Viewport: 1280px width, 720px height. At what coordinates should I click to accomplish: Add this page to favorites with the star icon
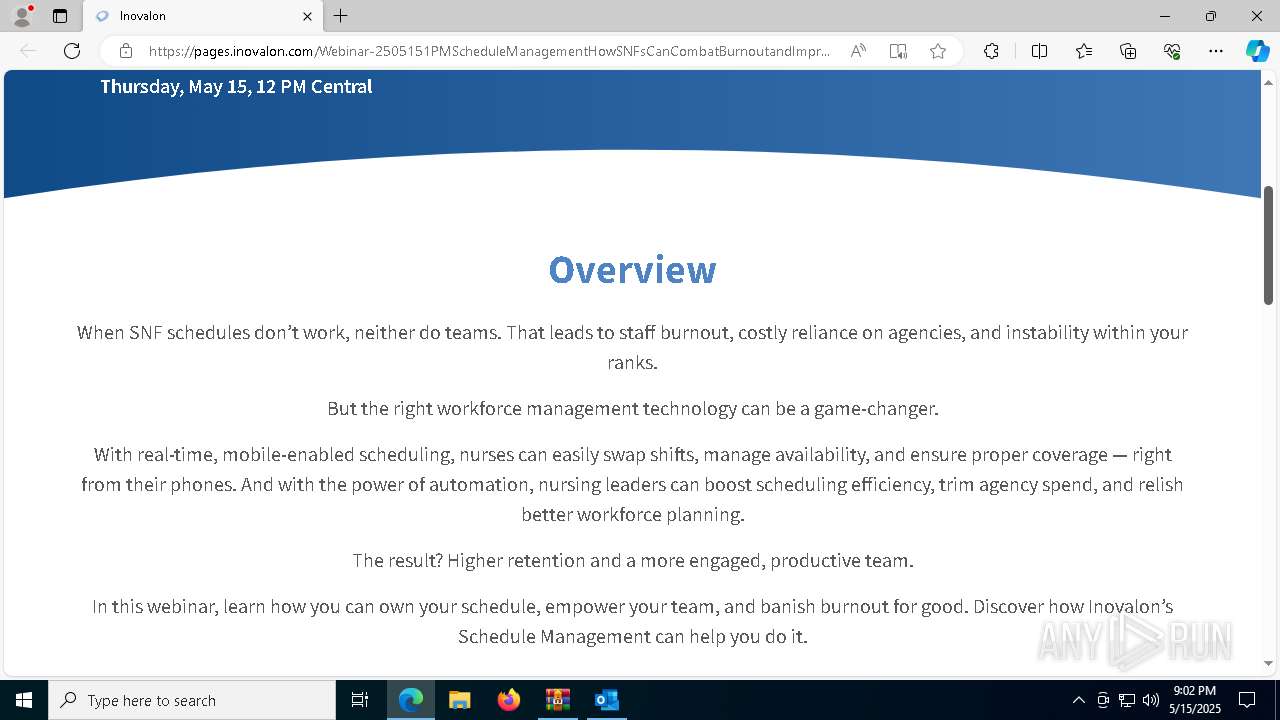pos(938,51)
